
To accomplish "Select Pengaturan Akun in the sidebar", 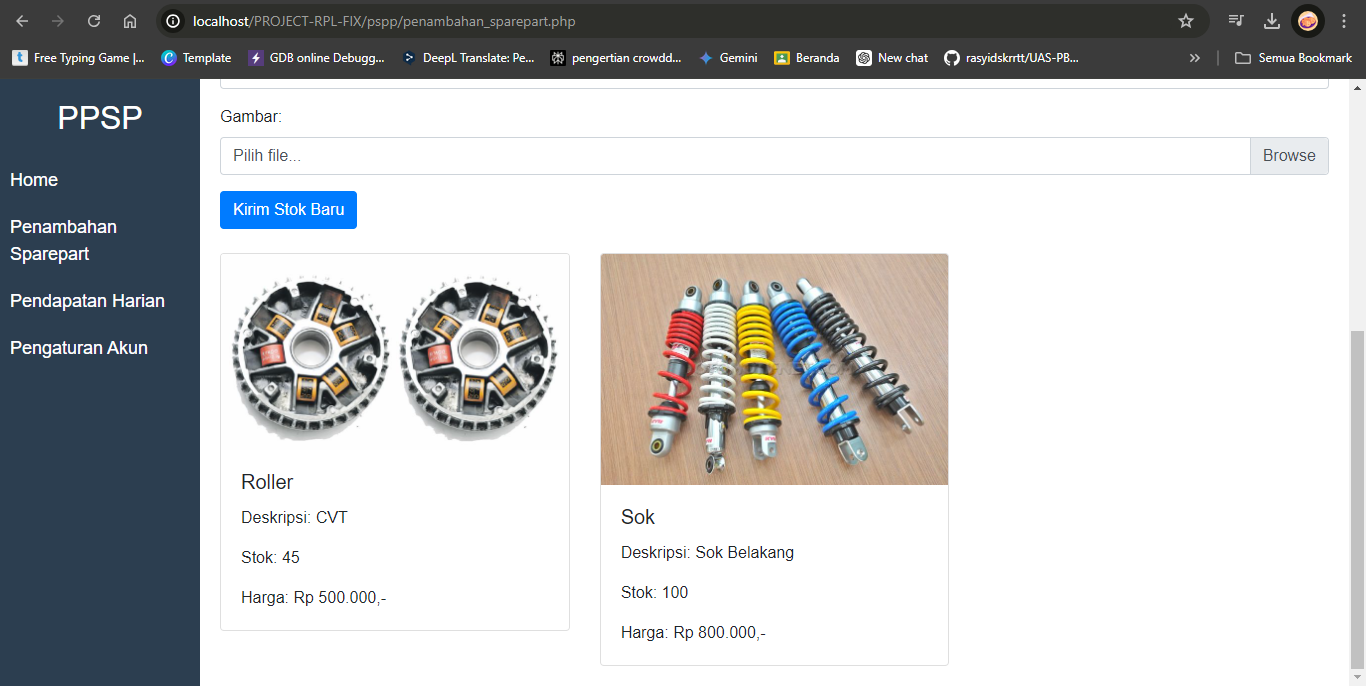I will click(x=79, y=348).
